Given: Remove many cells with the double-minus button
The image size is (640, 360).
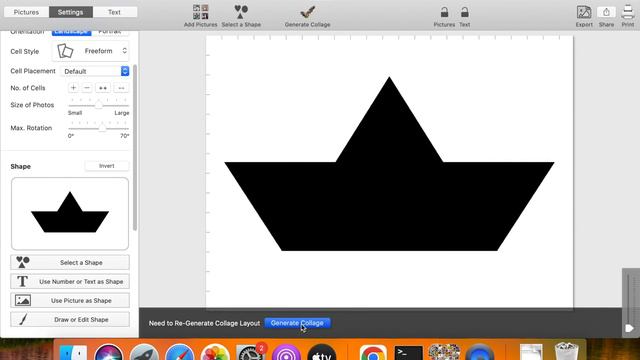Looking at the screenshot, I should tap(121, 88).
